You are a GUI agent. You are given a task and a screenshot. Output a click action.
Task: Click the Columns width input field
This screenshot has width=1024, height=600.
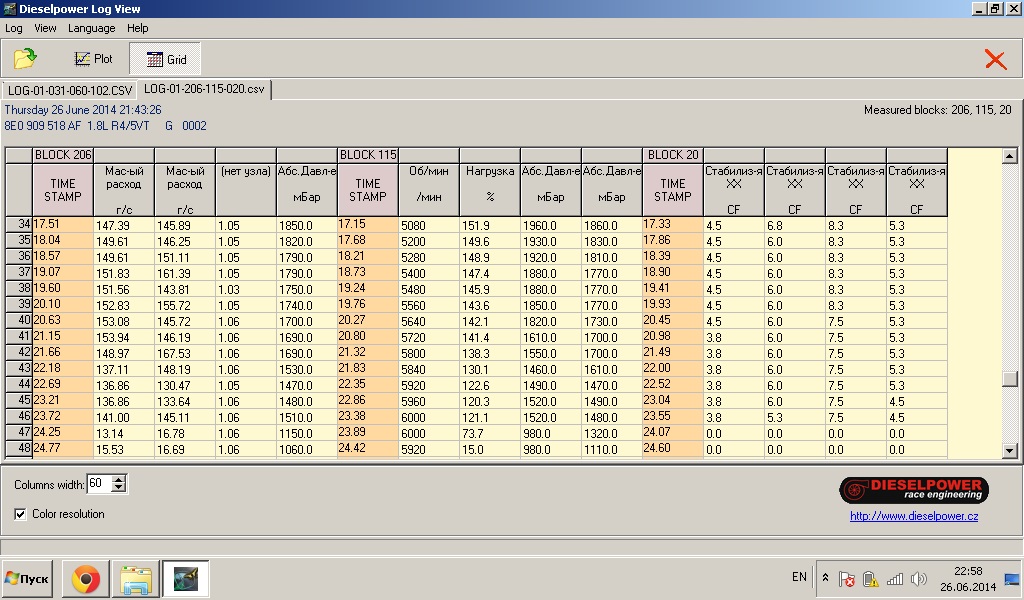98,484
